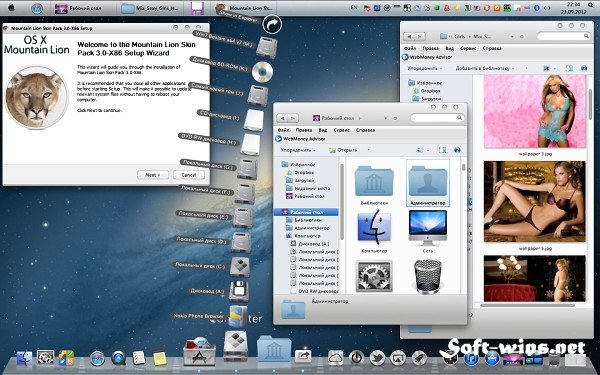
Task: Open Win7 Bestam x64 v7 (M:) drive
Action: pyautogui.click(x=266, y=48)
